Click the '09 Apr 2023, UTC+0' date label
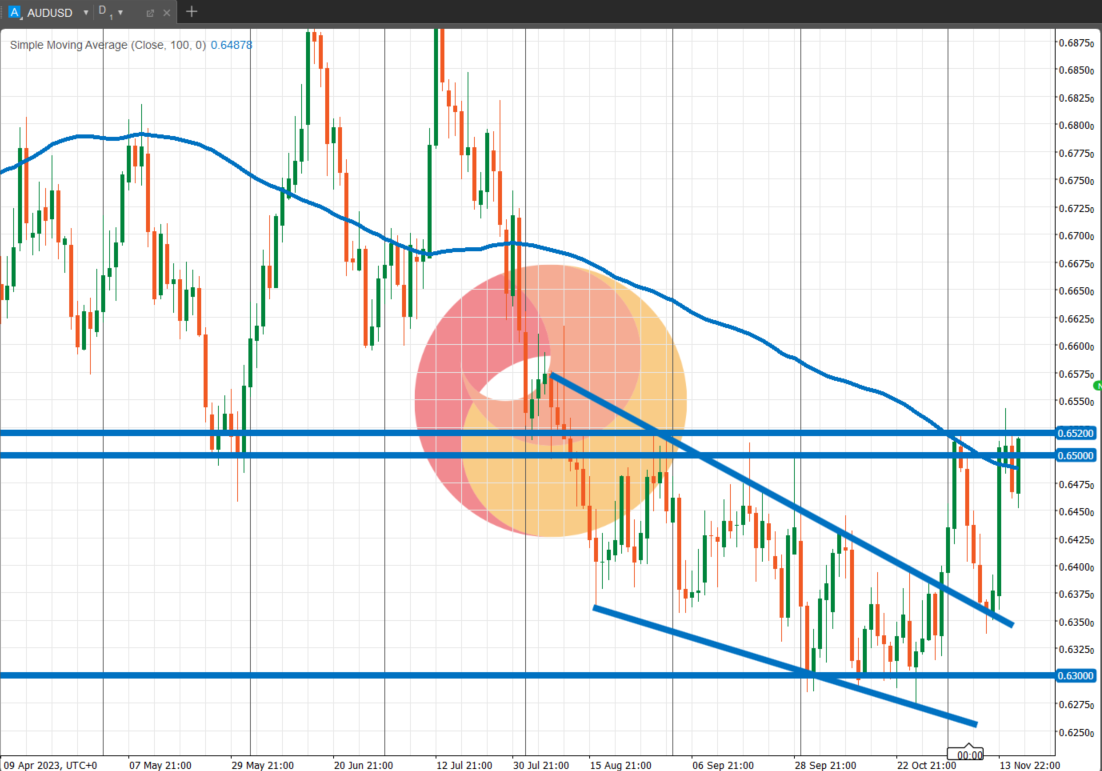 click(50, 765)
